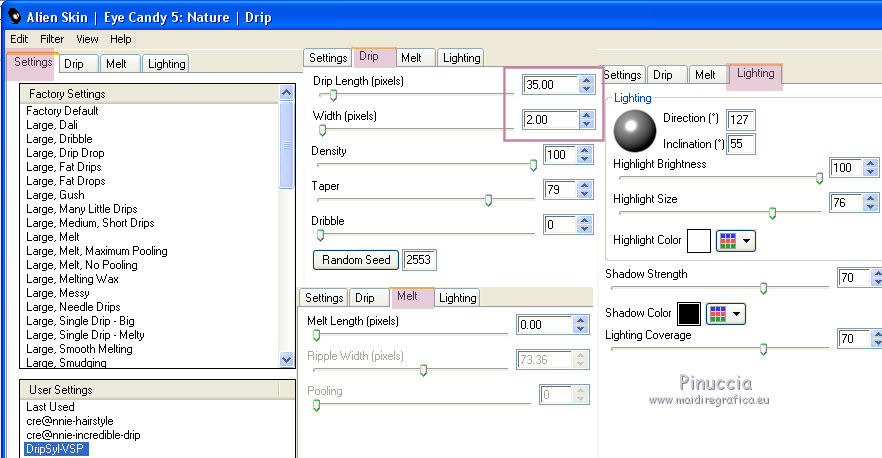Select Large, Melting Wax preset

point(73,279)
